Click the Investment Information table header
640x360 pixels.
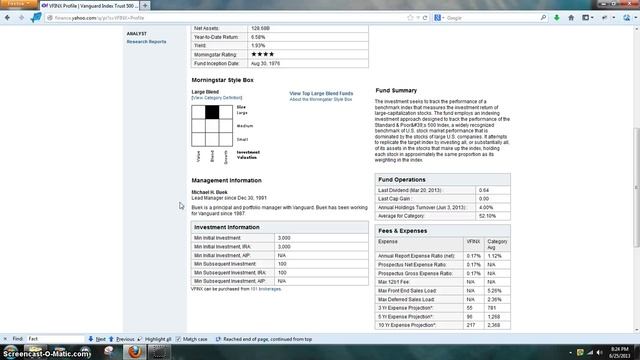[280, 227]
